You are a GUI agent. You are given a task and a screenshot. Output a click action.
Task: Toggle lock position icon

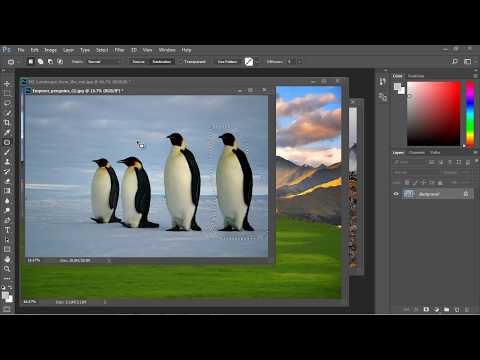coord(423,183)
